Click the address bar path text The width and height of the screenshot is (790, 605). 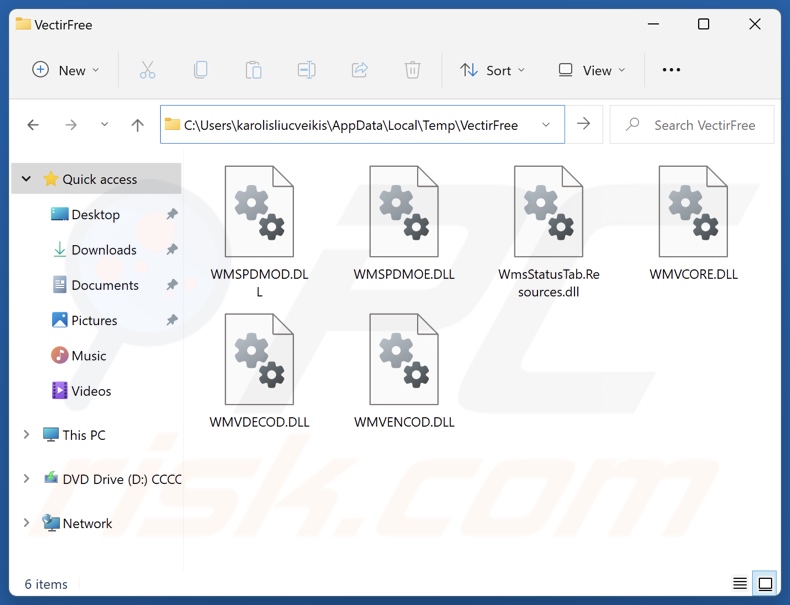coord(351,125)
